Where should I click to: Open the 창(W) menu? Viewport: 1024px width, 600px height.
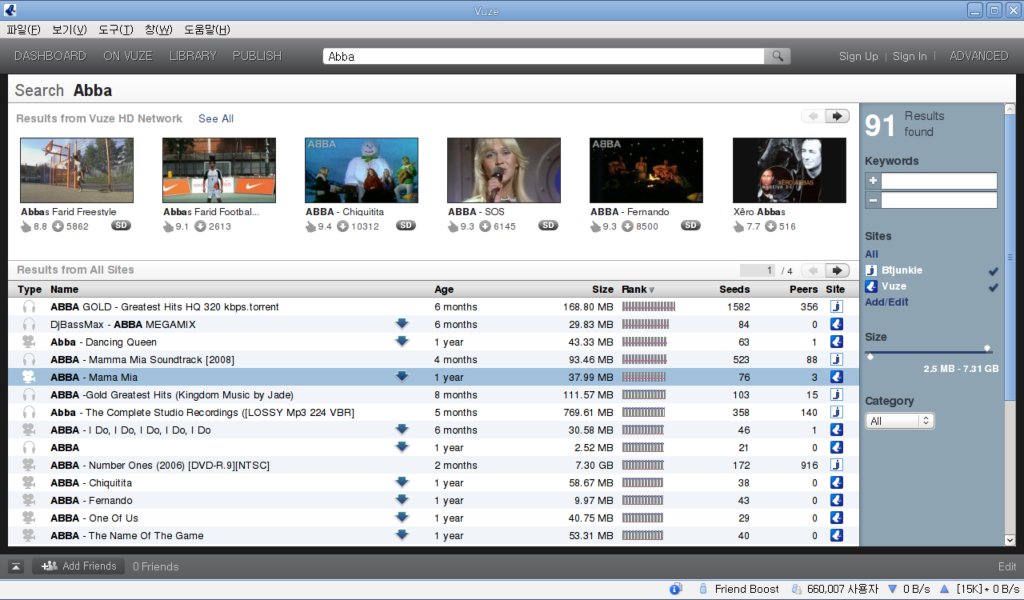pyautogui.click(x=158, y=29)
